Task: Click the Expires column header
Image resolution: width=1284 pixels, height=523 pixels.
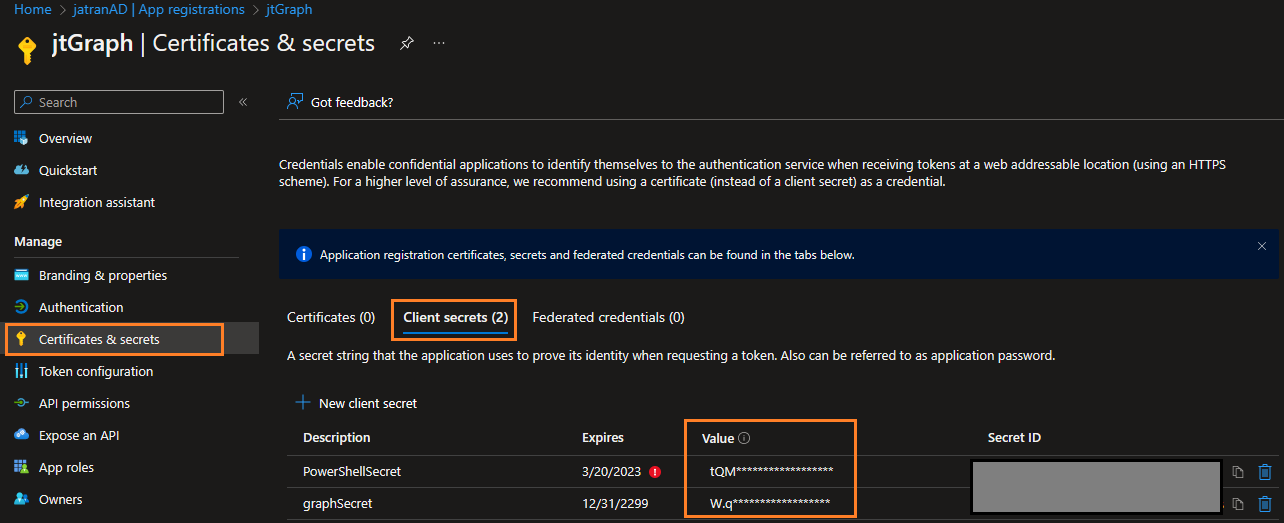Action: tap(603, 438)
